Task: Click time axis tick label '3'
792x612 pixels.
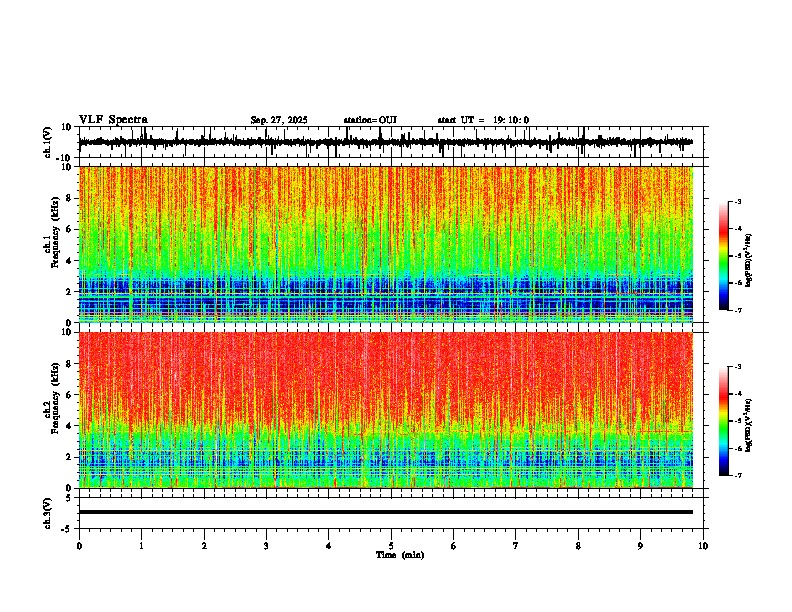Action: click(266, 546)
